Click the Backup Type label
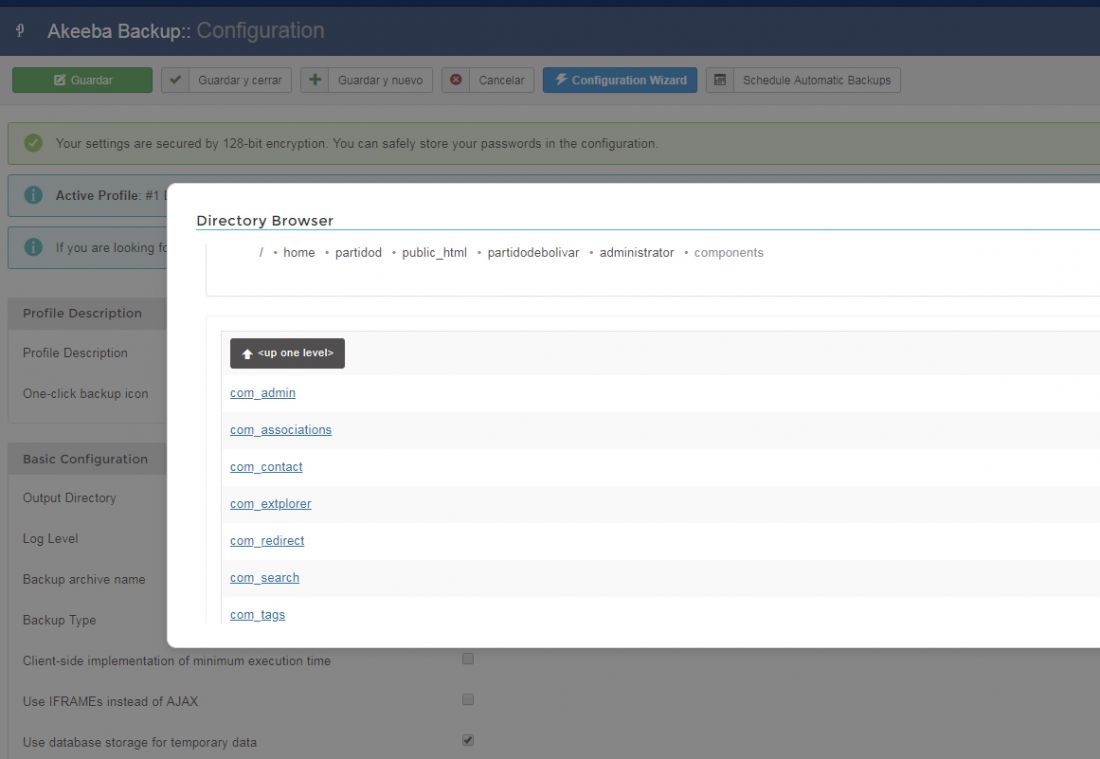Image resolution: width=1100 pixels, height=759 pixels. 60,620
